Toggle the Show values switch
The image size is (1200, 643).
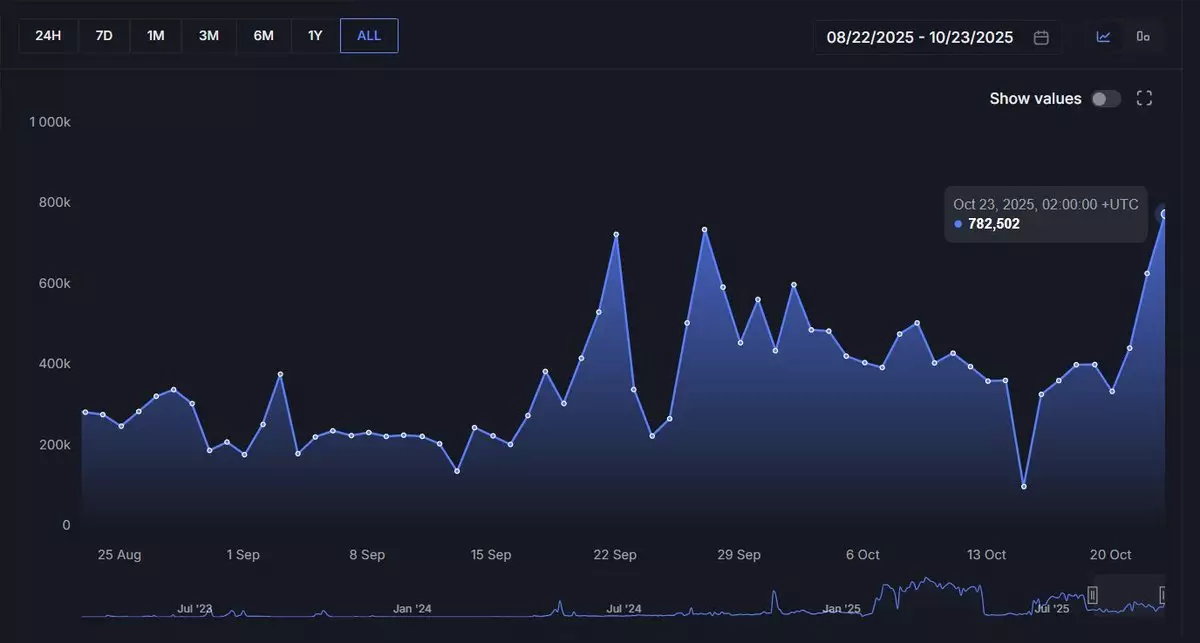(x=1105, y=98)
